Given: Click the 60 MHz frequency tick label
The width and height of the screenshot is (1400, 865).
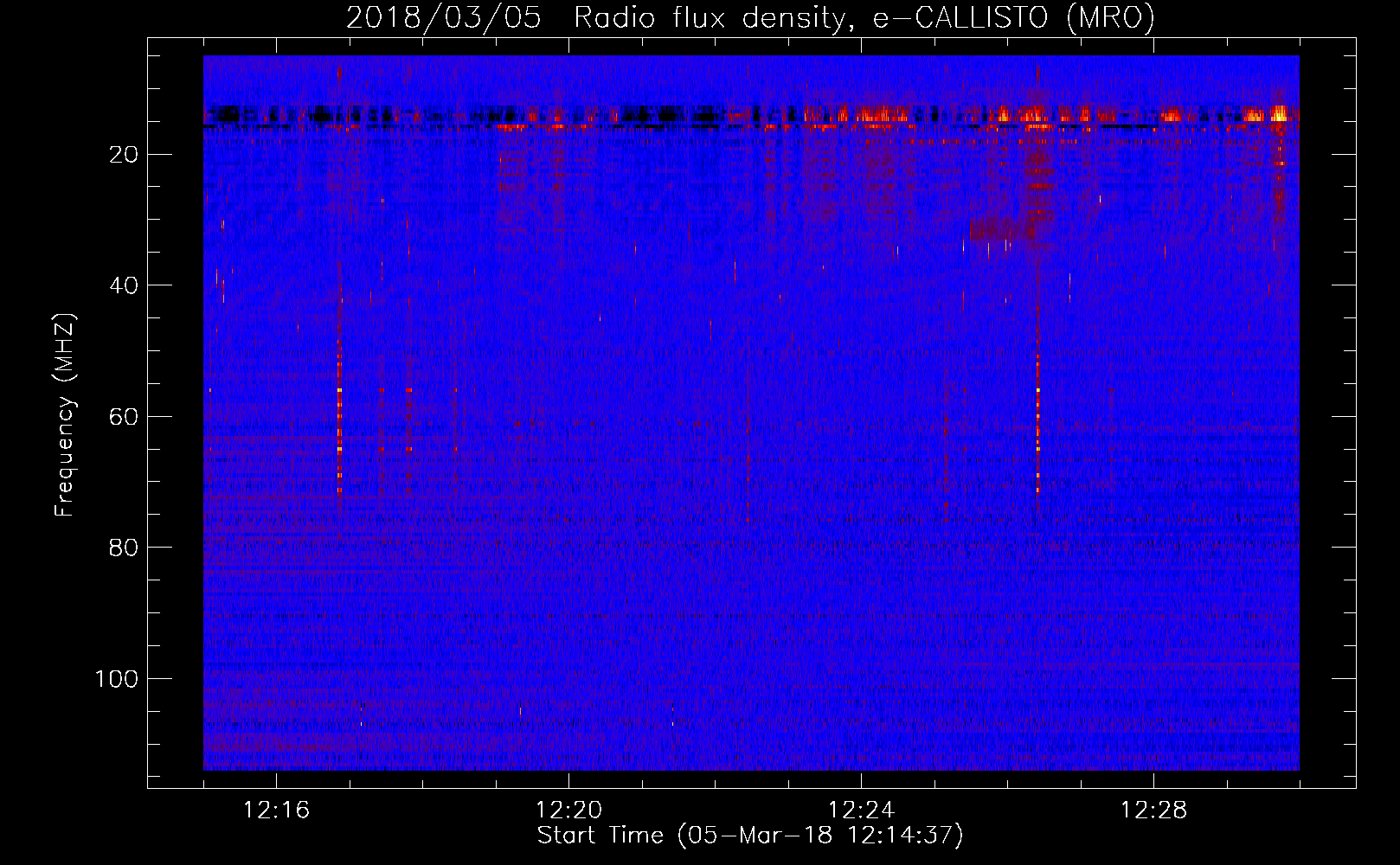Looking at the screenshot, I should pyautogui.click(x=125, y=417).
